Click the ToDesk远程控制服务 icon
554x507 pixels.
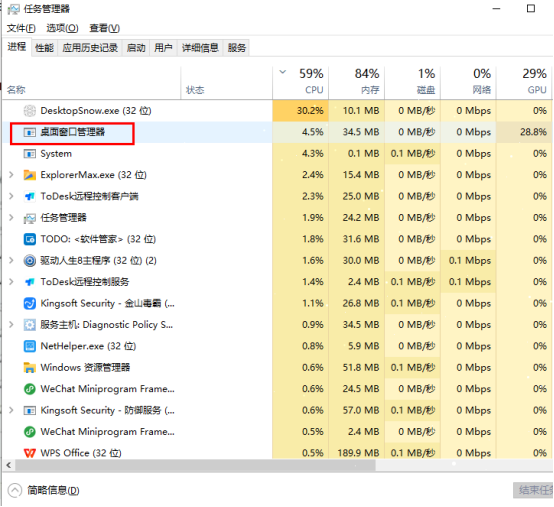[30, 282]
